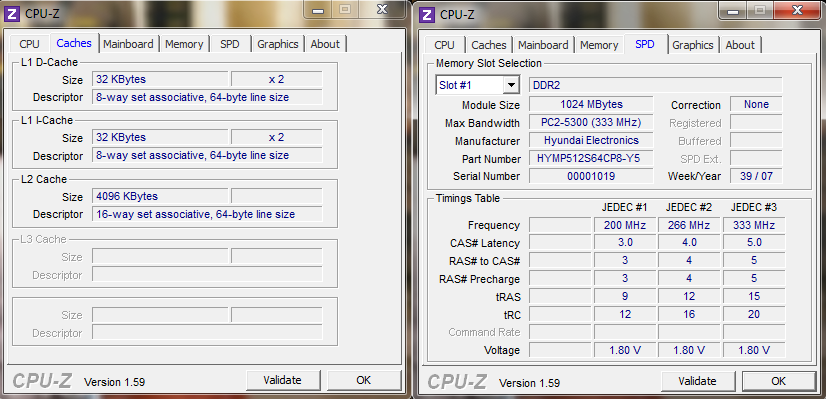Screen dimensions: 826x399
Task: Click the L1 I-Cache descriptor field
Action: 207,155
